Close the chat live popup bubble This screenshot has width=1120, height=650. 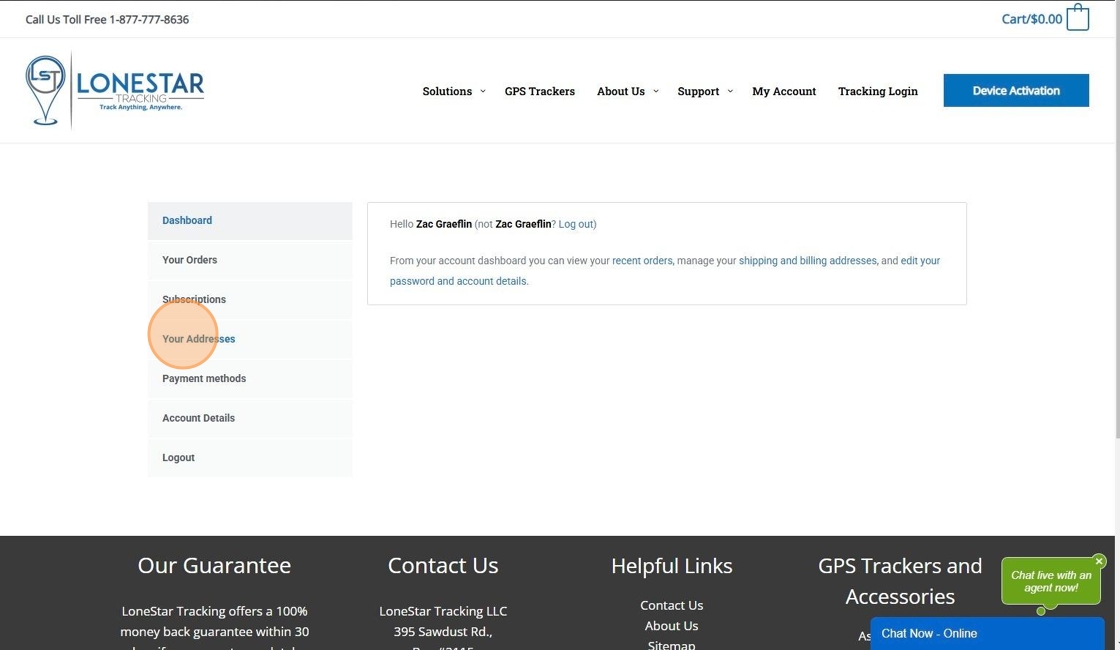1099,561
